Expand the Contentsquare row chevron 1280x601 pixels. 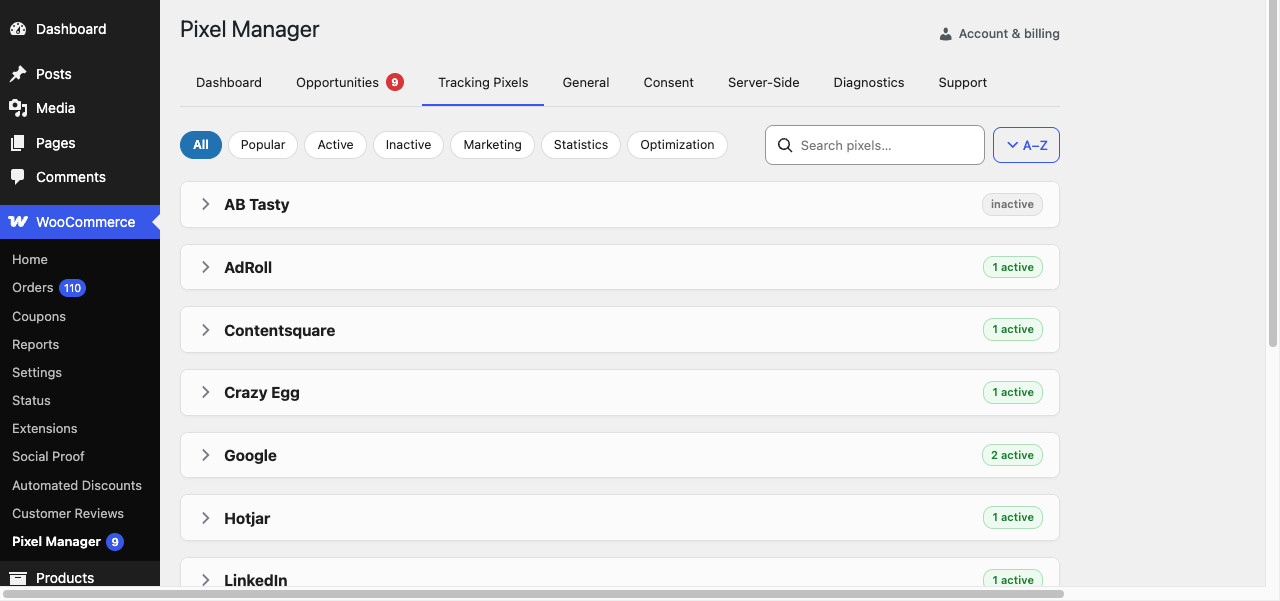click(x=205, y=330)
